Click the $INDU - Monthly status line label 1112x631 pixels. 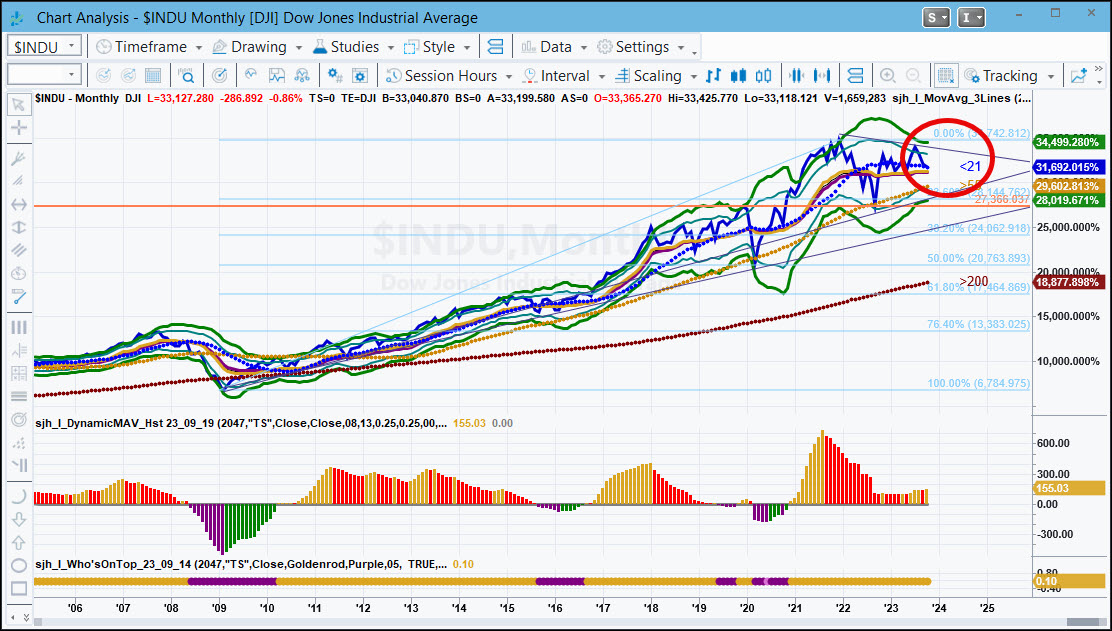tap(77, 98)
